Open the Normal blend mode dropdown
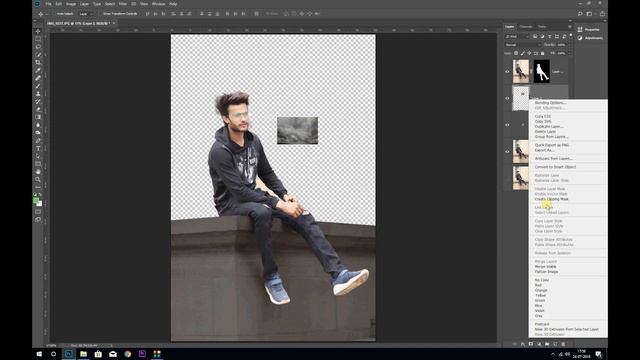640x360 pixels. point(522,45)
